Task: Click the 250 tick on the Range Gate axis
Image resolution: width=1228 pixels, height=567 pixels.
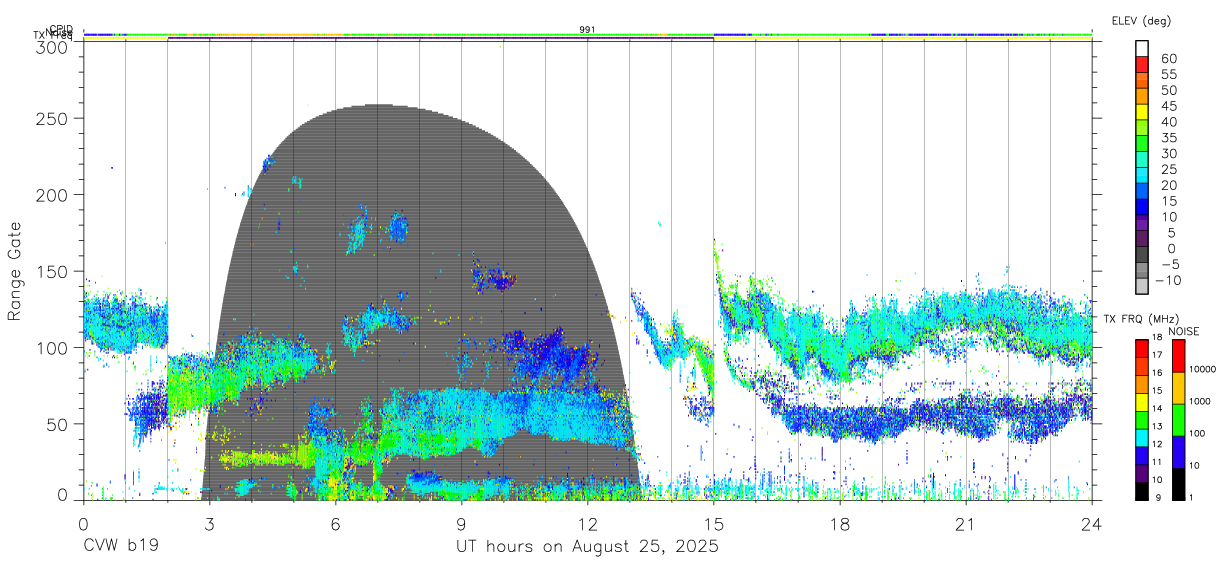Action: (x=53, y=118)
